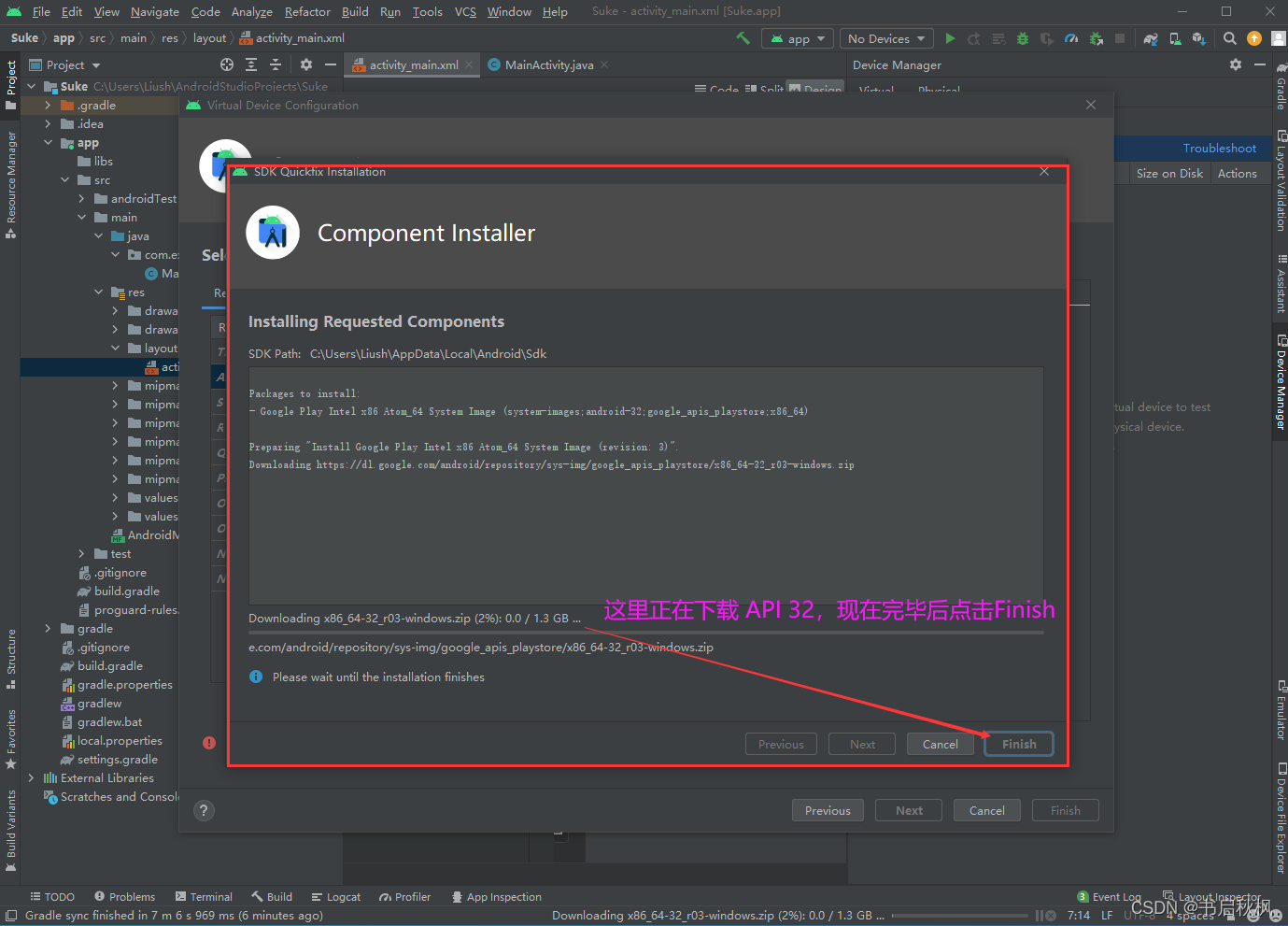
Task: Click the Select Opened File target icon
Action: coord(227,64)
